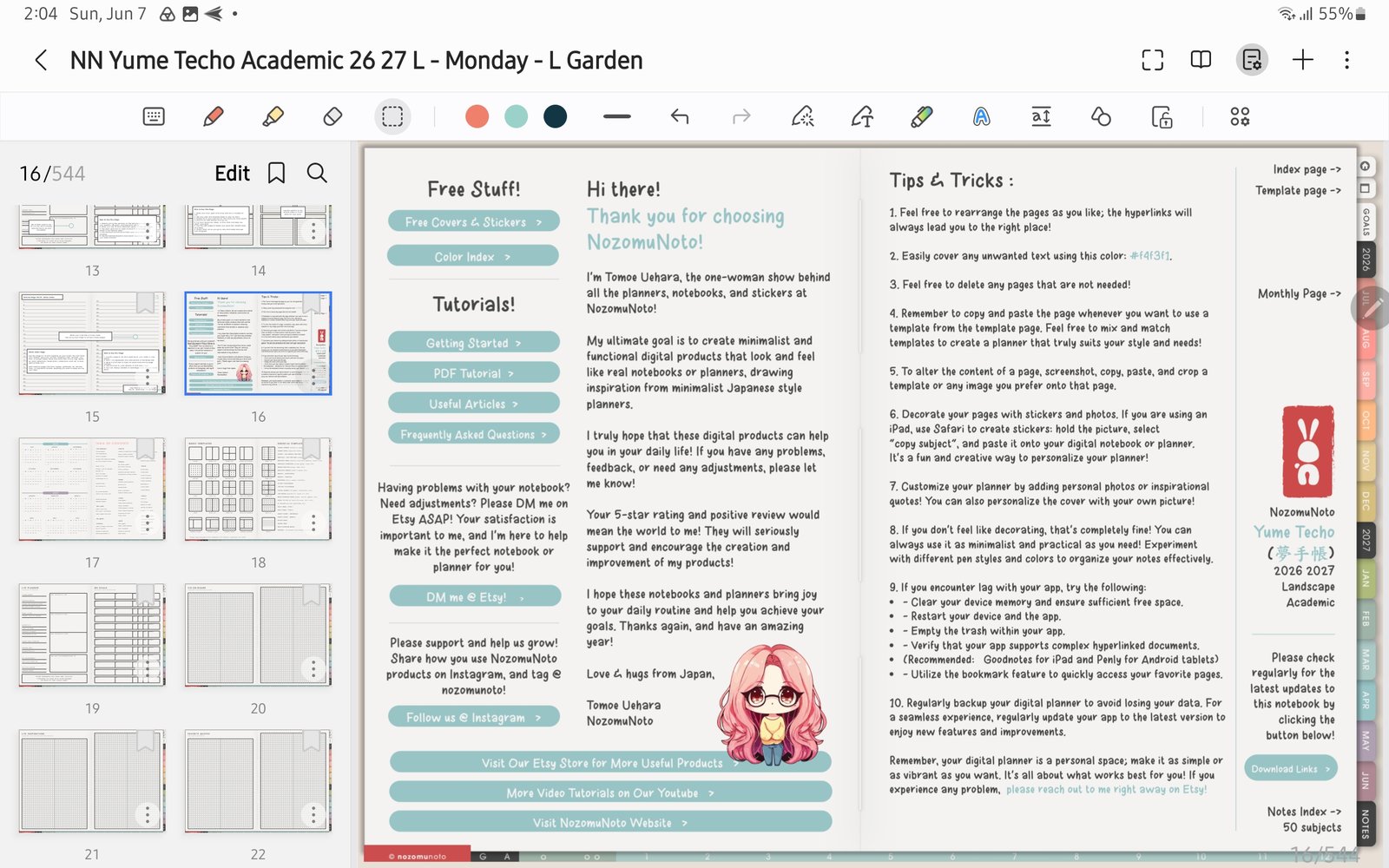
Task: Select the style brush tool
Action: [921, 116]
